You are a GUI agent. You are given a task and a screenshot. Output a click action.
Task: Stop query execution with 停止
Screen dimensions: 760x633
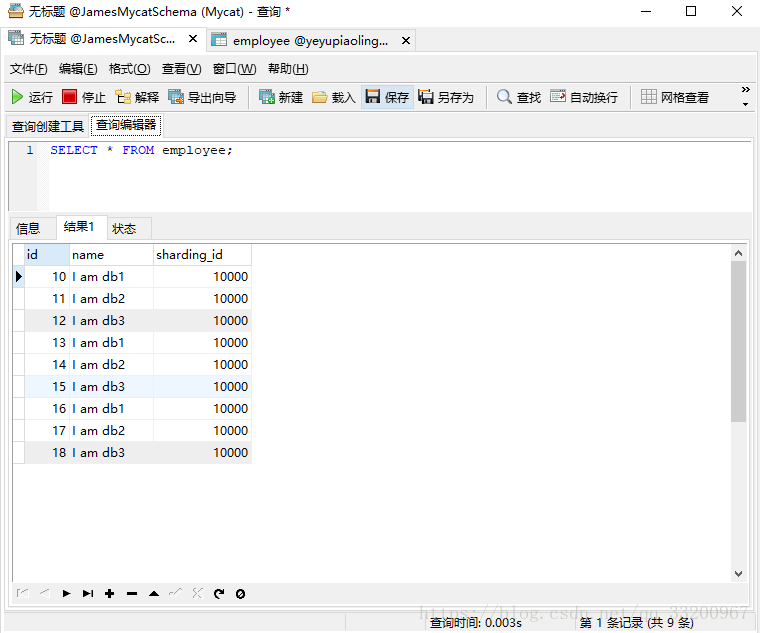[84, 97]
